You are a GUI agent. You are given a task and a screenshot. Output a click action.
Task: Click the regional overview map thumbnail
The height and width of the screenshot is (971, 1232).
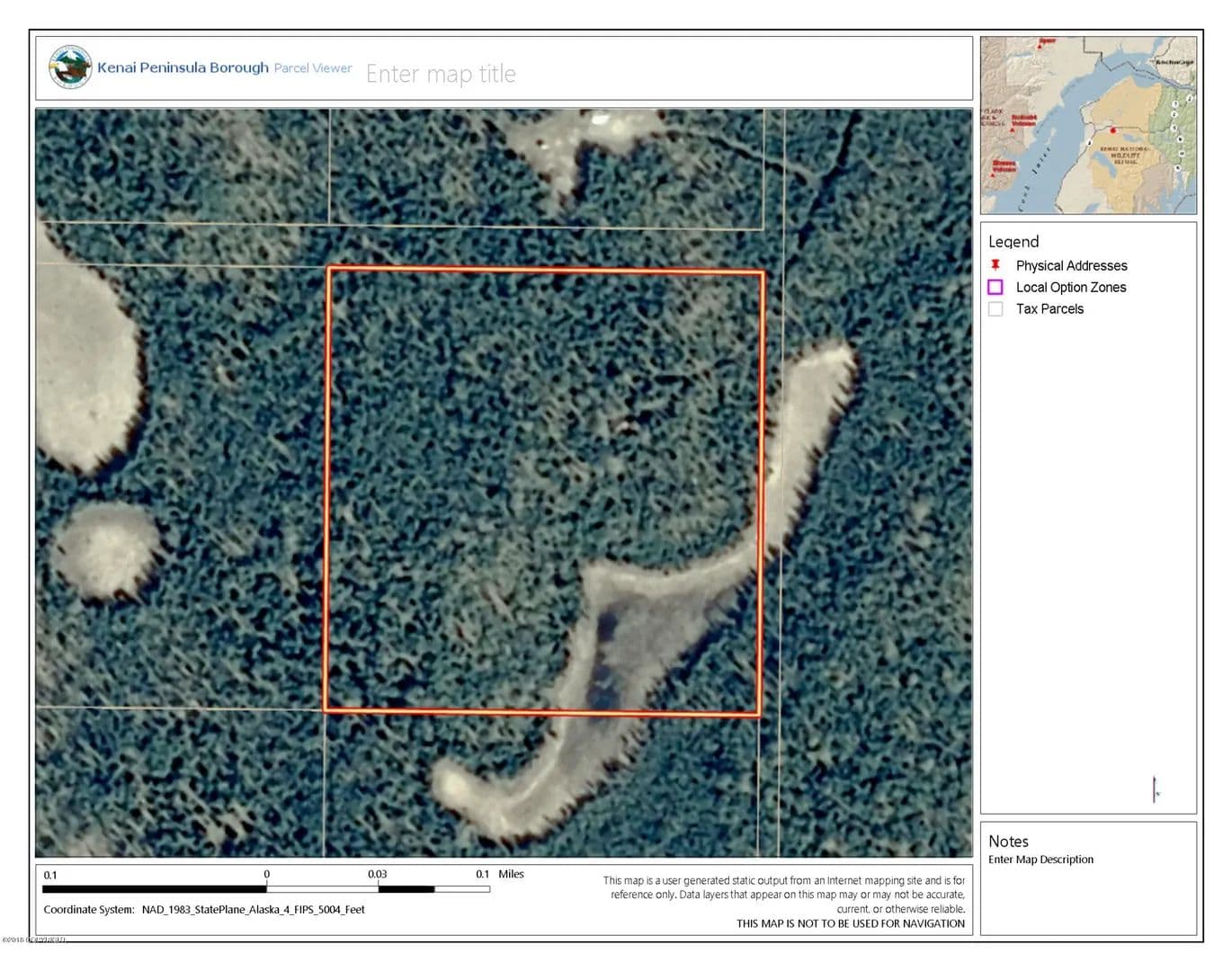[1088, 125]
